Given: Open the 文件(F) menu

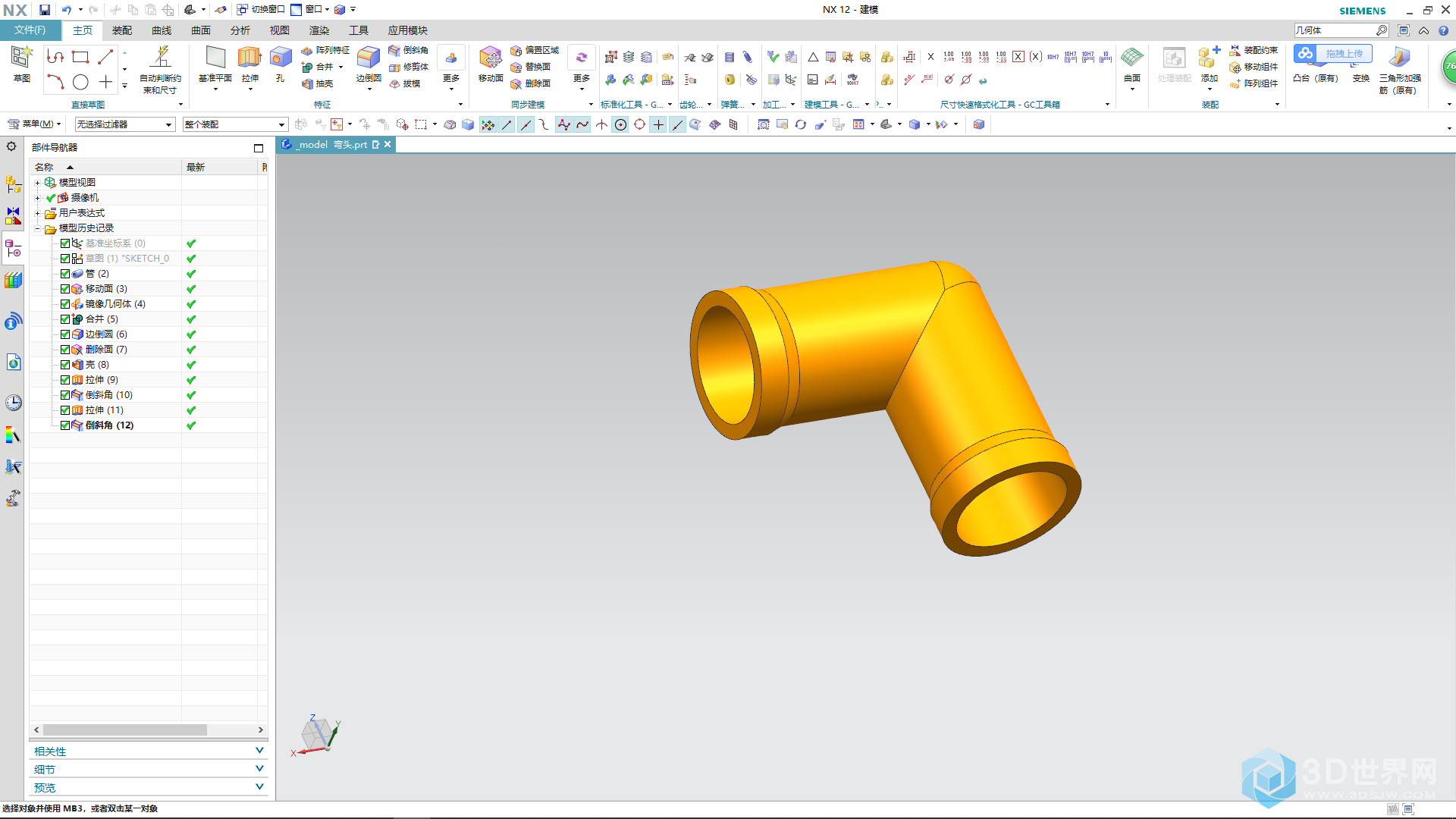Looking at the screenshot, I should click(x=30, y=30).
